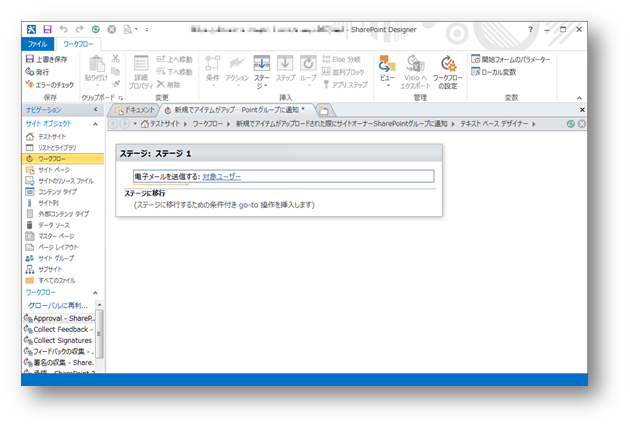630x428 pixels.
Task: Click ローカル変数 (Local Variables) icon
Action: click(475, 72)
